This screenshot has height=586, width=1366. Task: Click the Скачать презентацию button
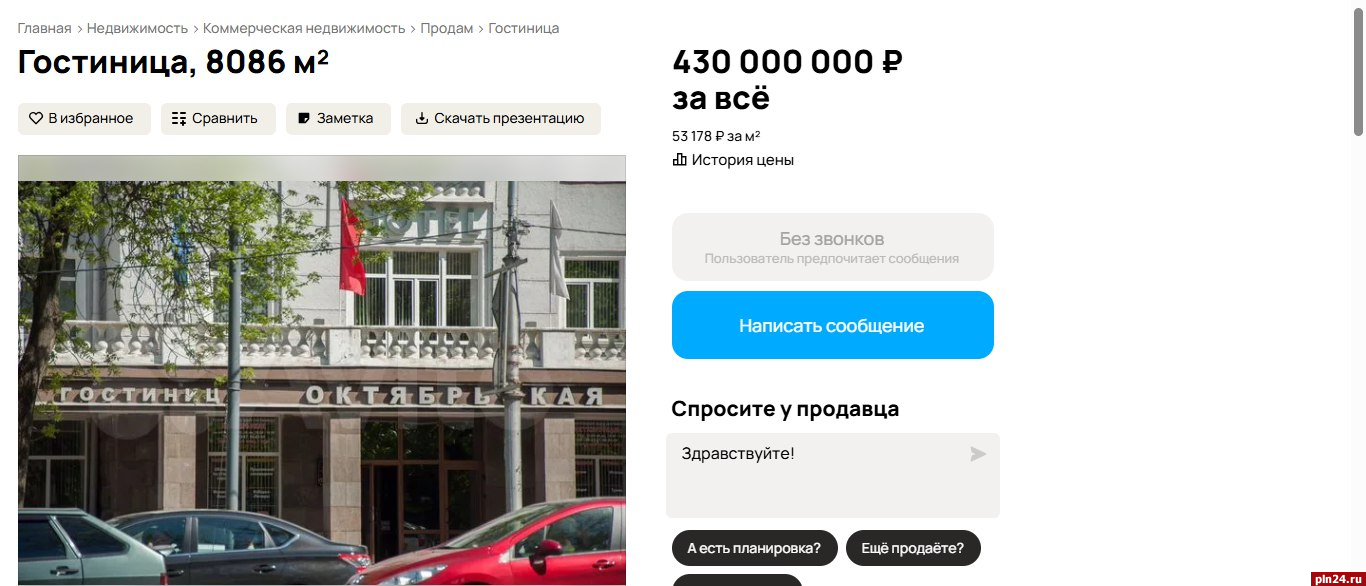coord(501,119)
